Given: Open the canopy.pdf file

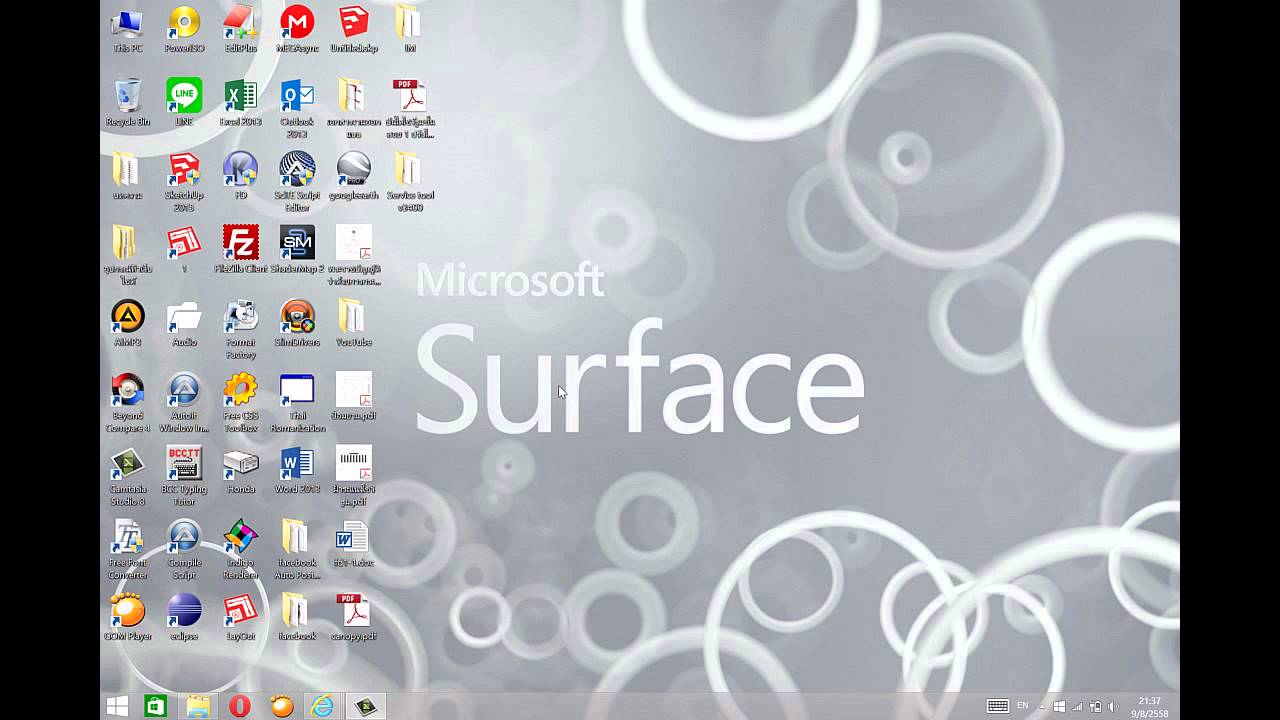Looking at the screenshot, I should 354,617.
